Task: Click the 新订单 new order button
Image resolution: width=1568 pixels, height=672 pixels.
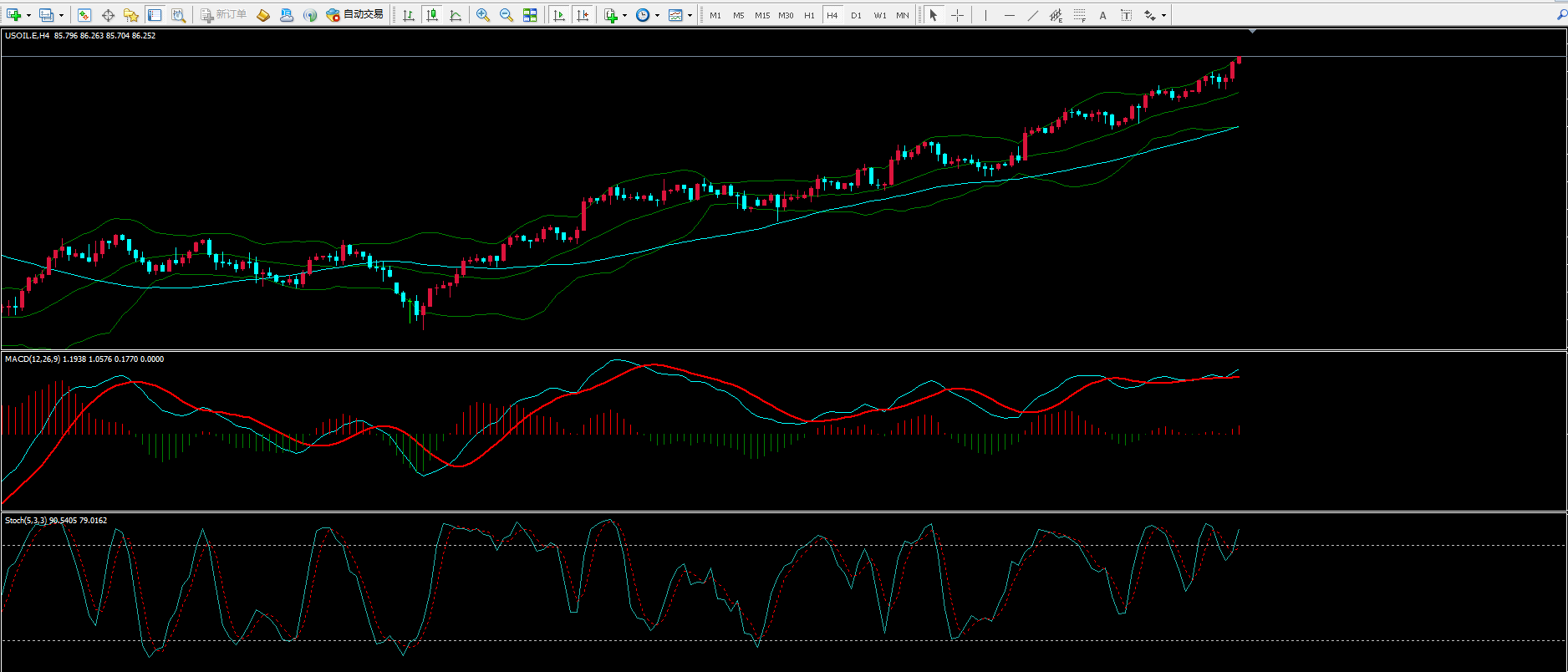Action: [x=223, y=15]
